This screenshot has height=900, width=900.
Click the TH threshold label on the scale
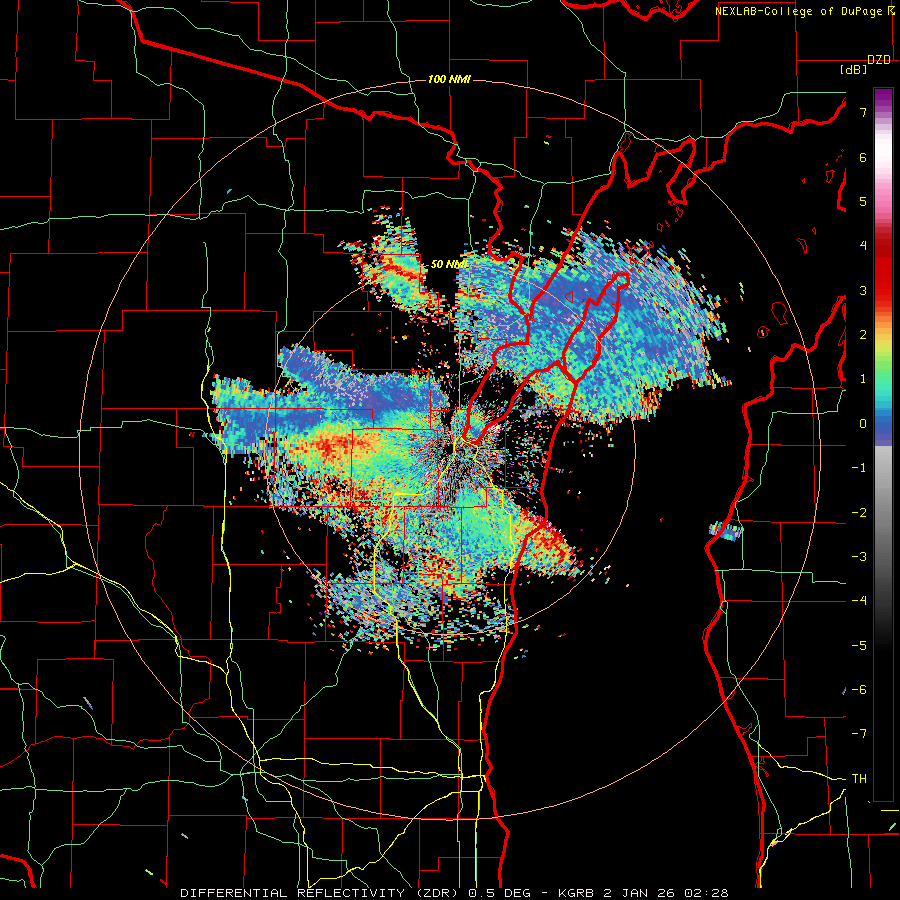click(859, 779)
